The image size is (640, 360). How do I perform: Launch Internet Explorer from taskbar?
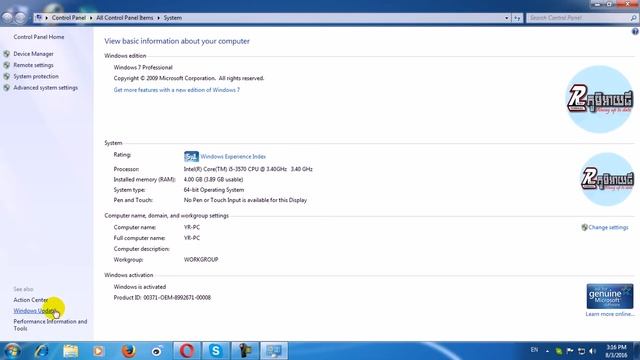[x=42, y=351]
